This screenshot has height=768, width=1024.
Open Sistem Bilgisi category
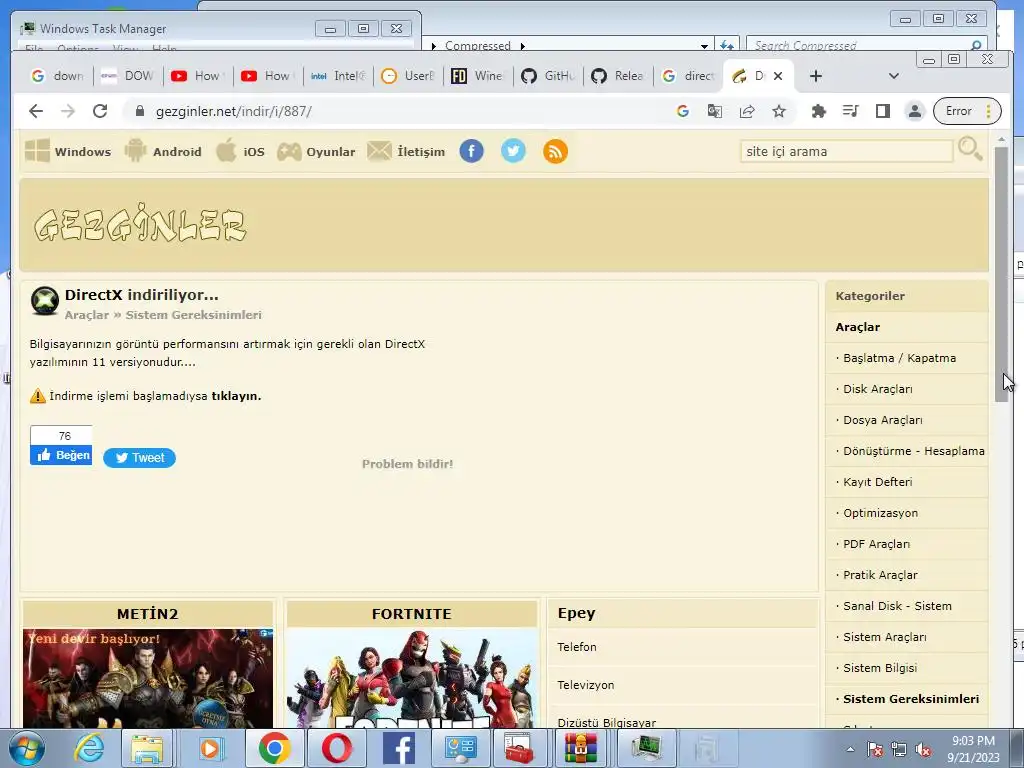[880, 668]
